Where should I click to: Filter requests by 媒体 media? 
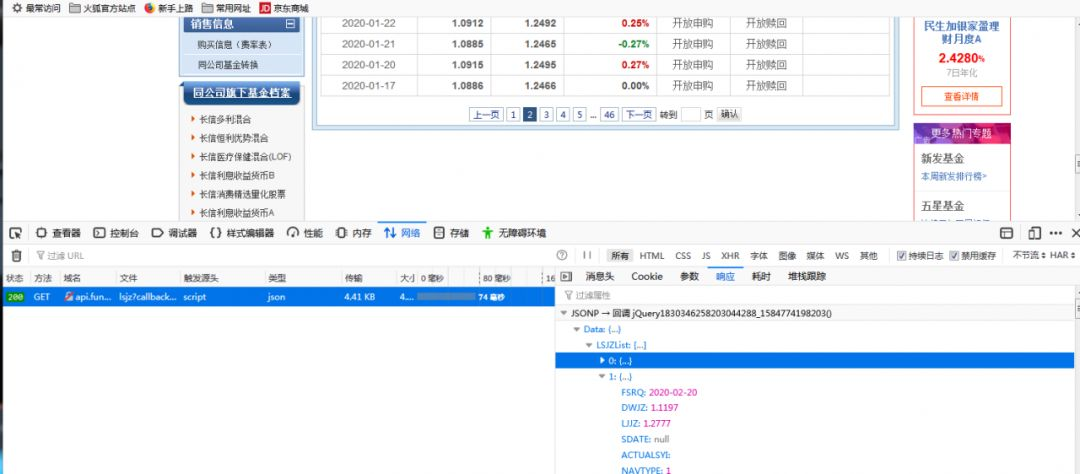click(x=816, y=256)
